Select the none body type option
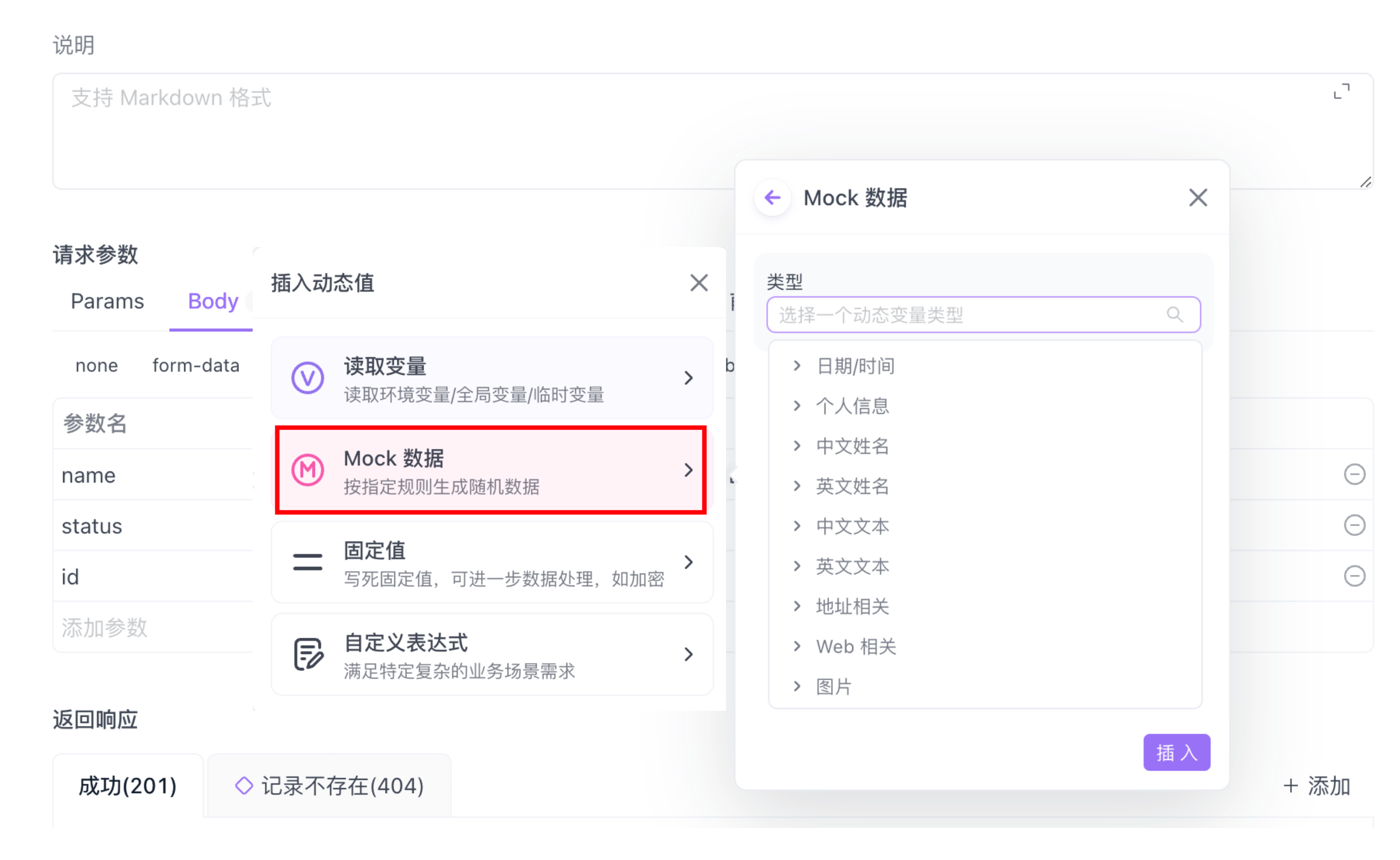 pos(97,366)
